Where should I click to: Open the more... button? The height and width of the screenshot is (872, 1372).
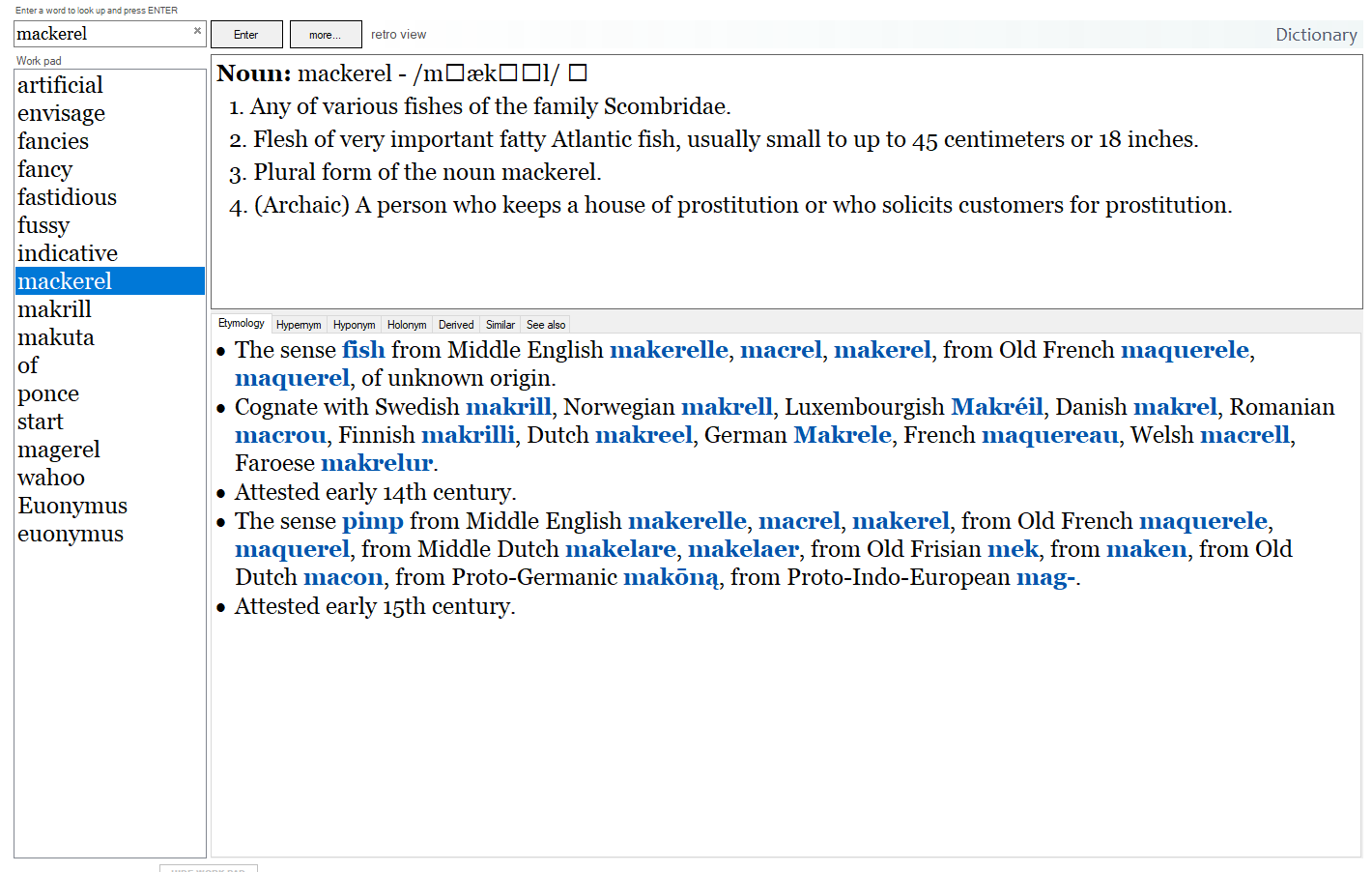pyautogui.click(x=325, y=35)
